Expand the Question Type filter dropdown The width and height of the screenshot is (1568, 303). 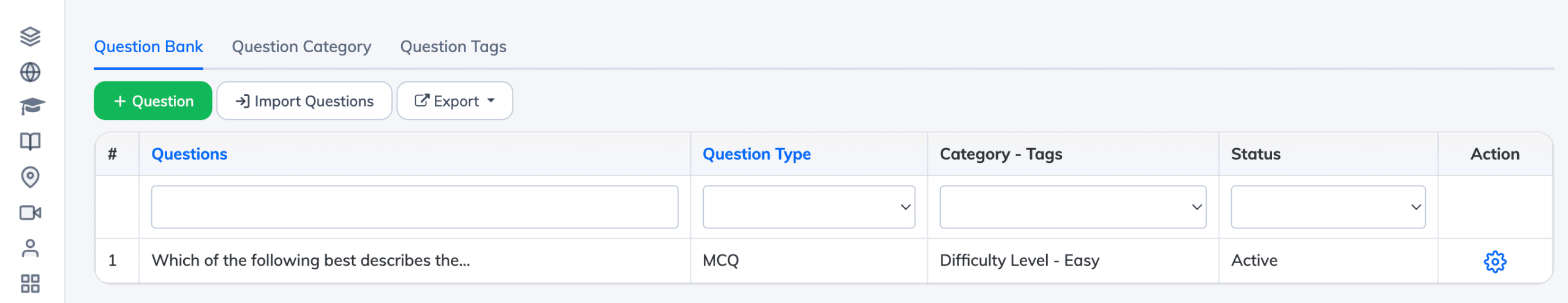(809, 207)
